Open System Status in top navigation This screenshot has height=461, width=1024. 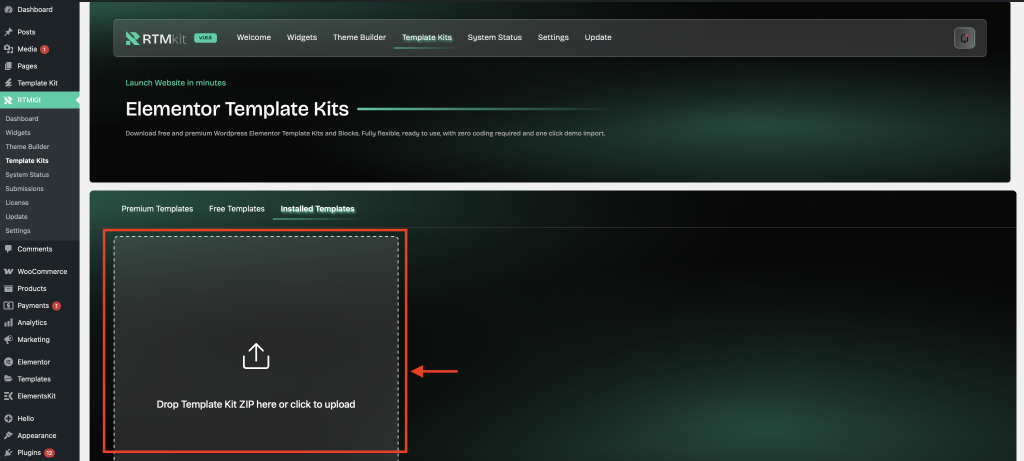(x=494, y=38)
